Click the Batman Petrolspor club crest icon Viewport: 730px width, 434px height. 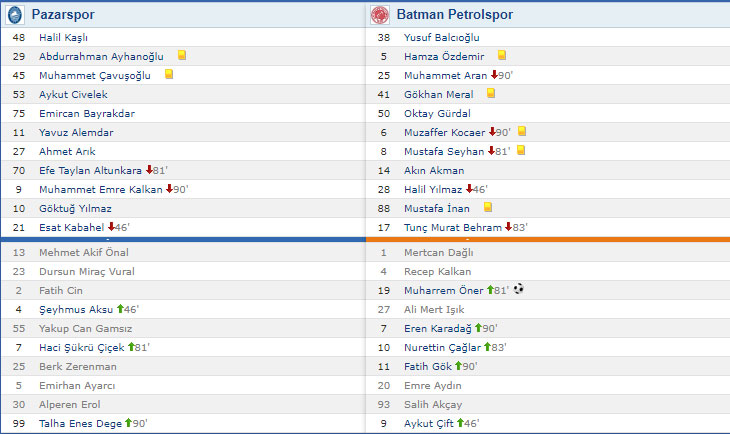click(x=381, y=14)
